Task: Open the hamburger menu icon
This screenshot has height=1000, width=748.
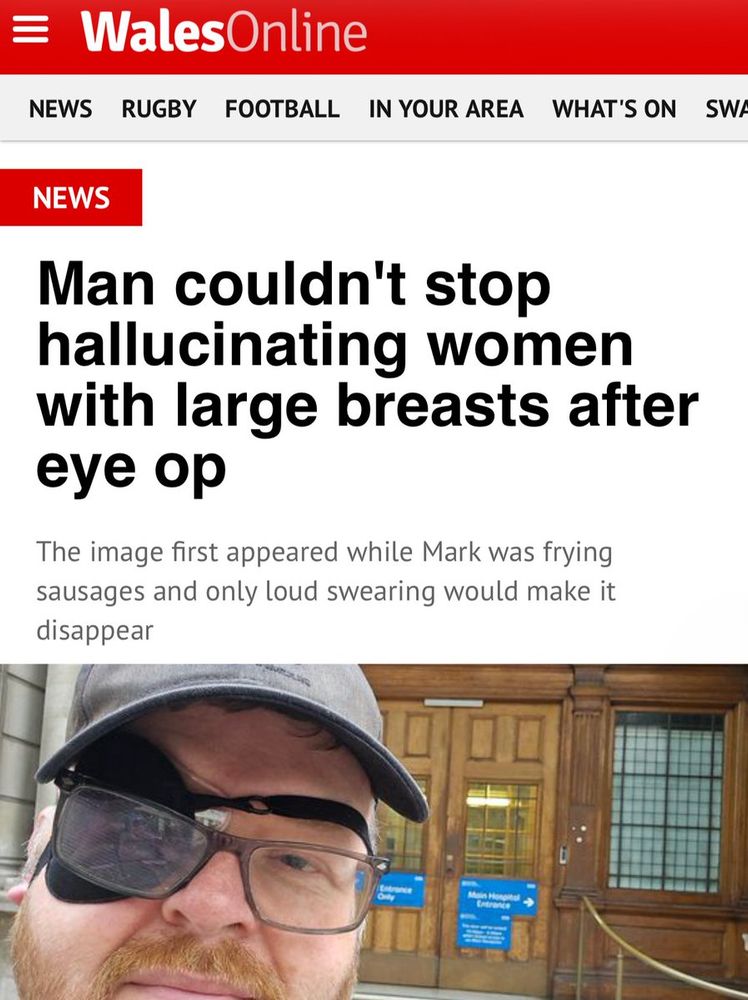Action: point(31,30)
